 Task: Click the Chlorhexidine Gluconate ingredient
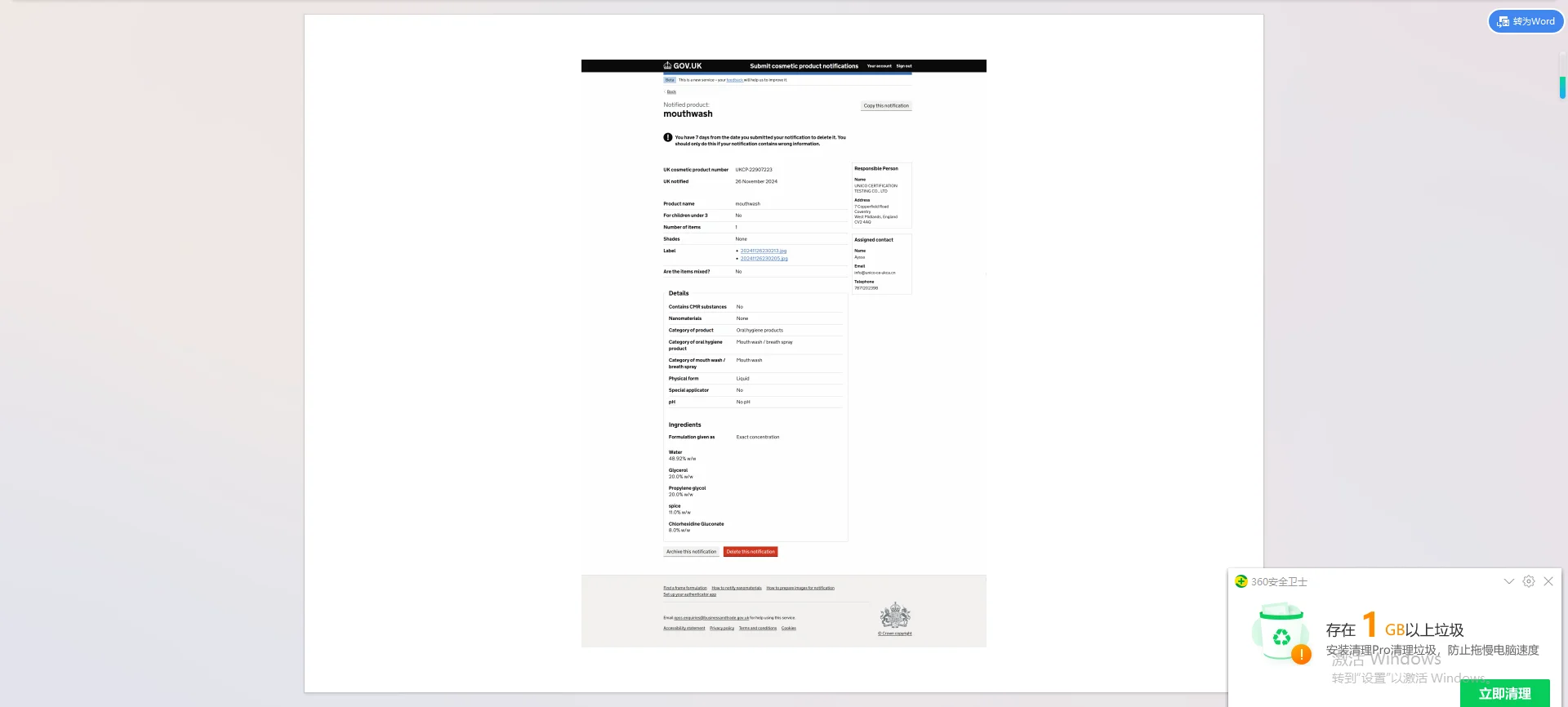[697, 524]
